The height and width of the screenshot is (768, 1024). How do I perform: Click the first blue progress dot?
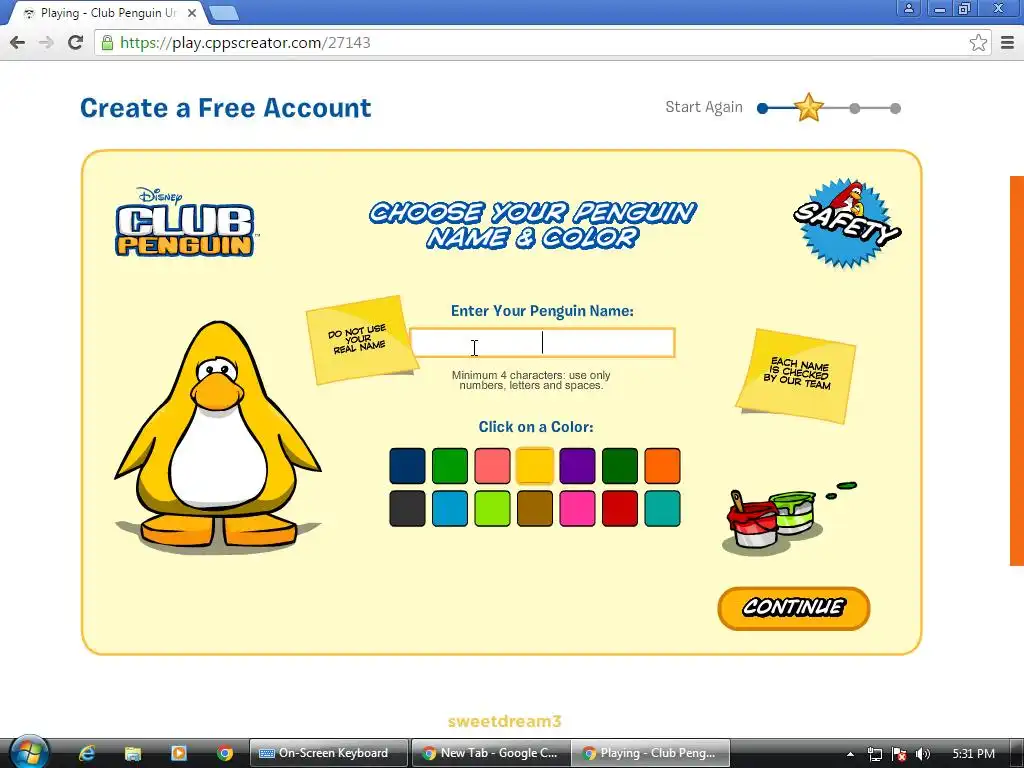[x=762, y=108]
